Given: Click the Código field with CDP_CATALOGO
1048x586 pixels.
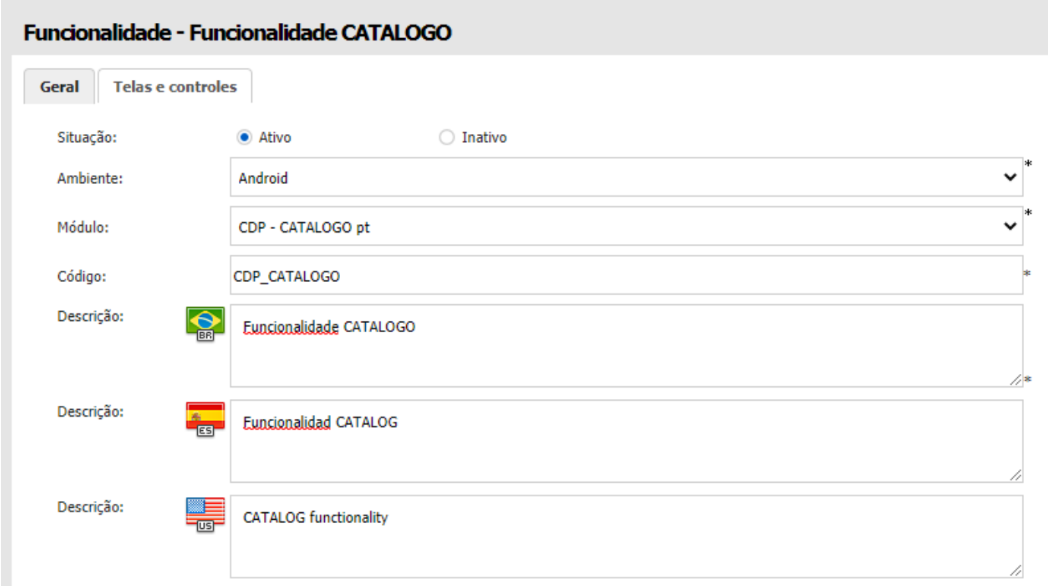Looking at the screenshot, I should coord(625,275).
